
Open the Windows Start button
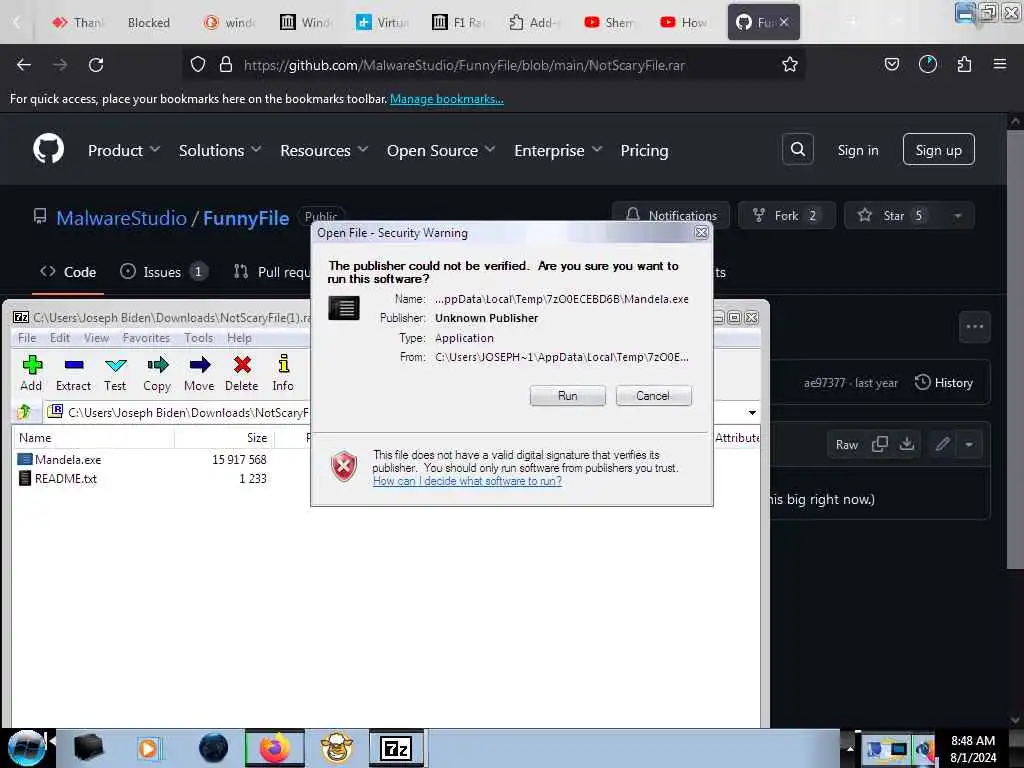click(x=26, y=748)
